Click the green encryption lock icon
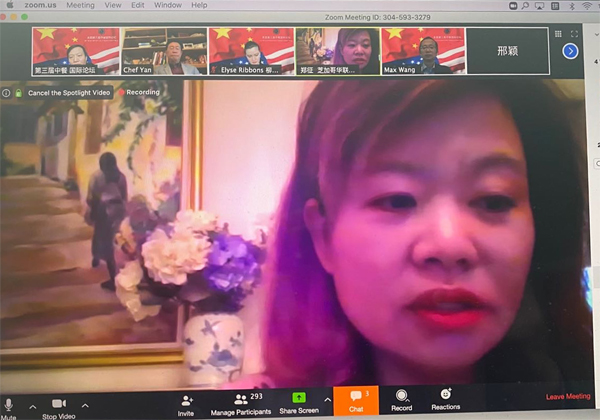The width and height of the screenshot is (600, 420). (x=18, y=93)
